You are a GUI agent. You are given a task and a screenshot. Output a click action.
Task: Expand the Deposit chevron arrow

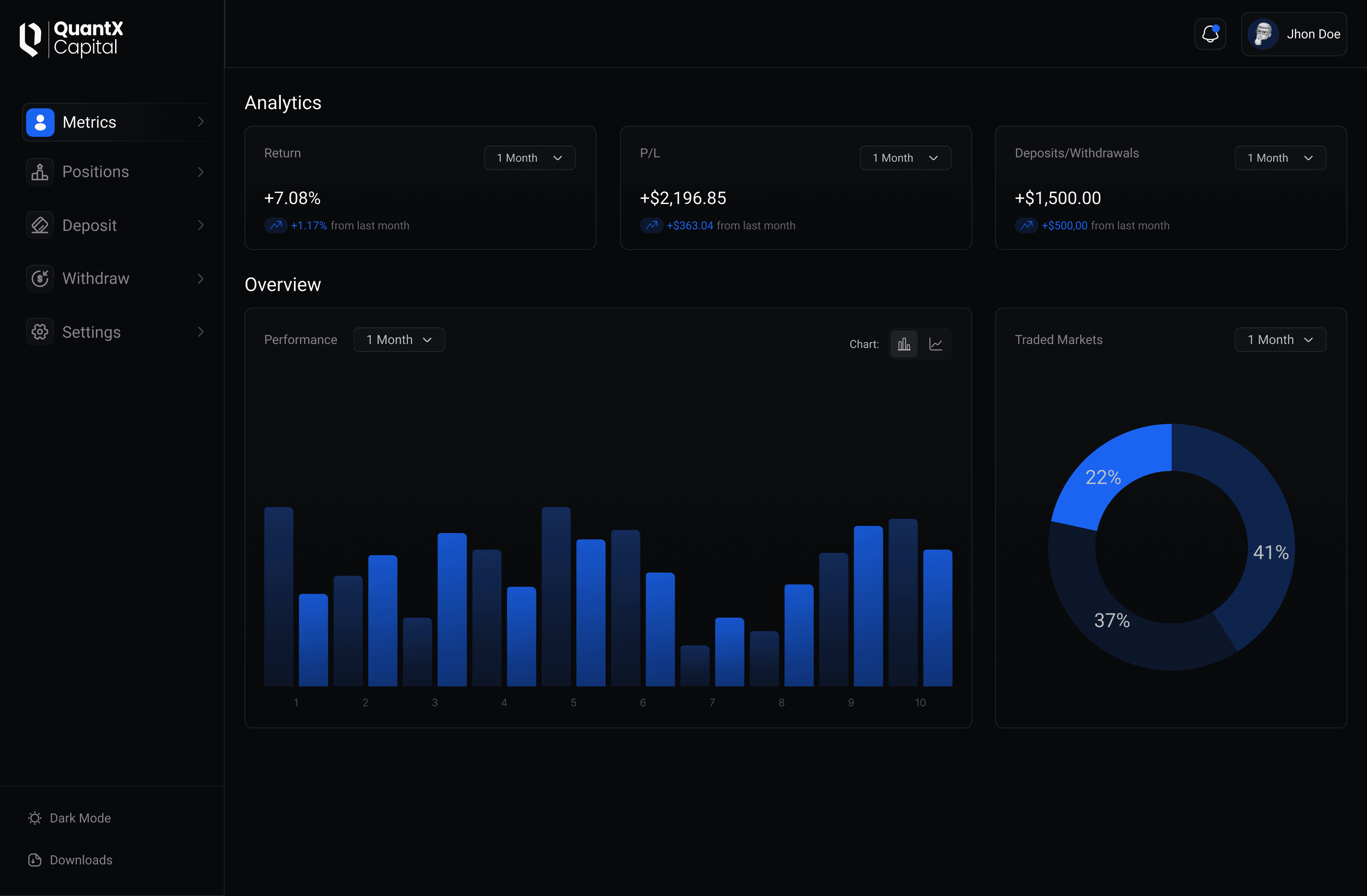coord(201,225)
